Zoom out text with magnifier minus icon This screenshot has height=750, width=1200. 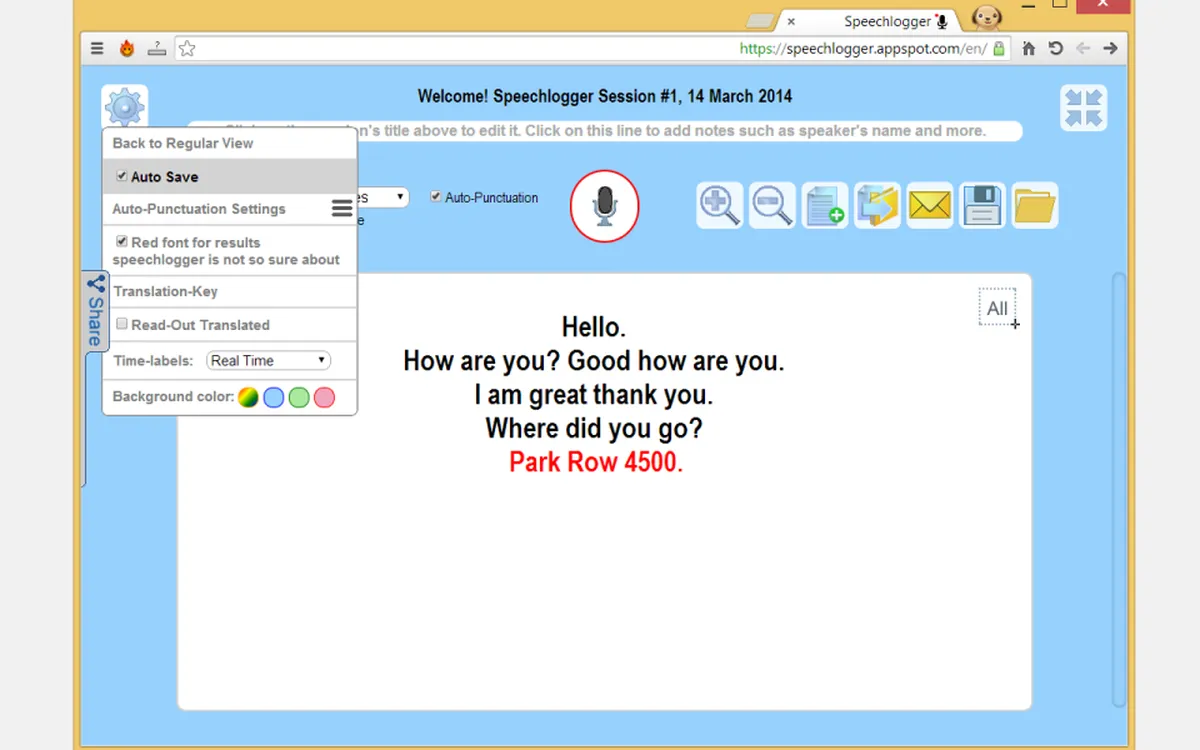tap(772, 206)
